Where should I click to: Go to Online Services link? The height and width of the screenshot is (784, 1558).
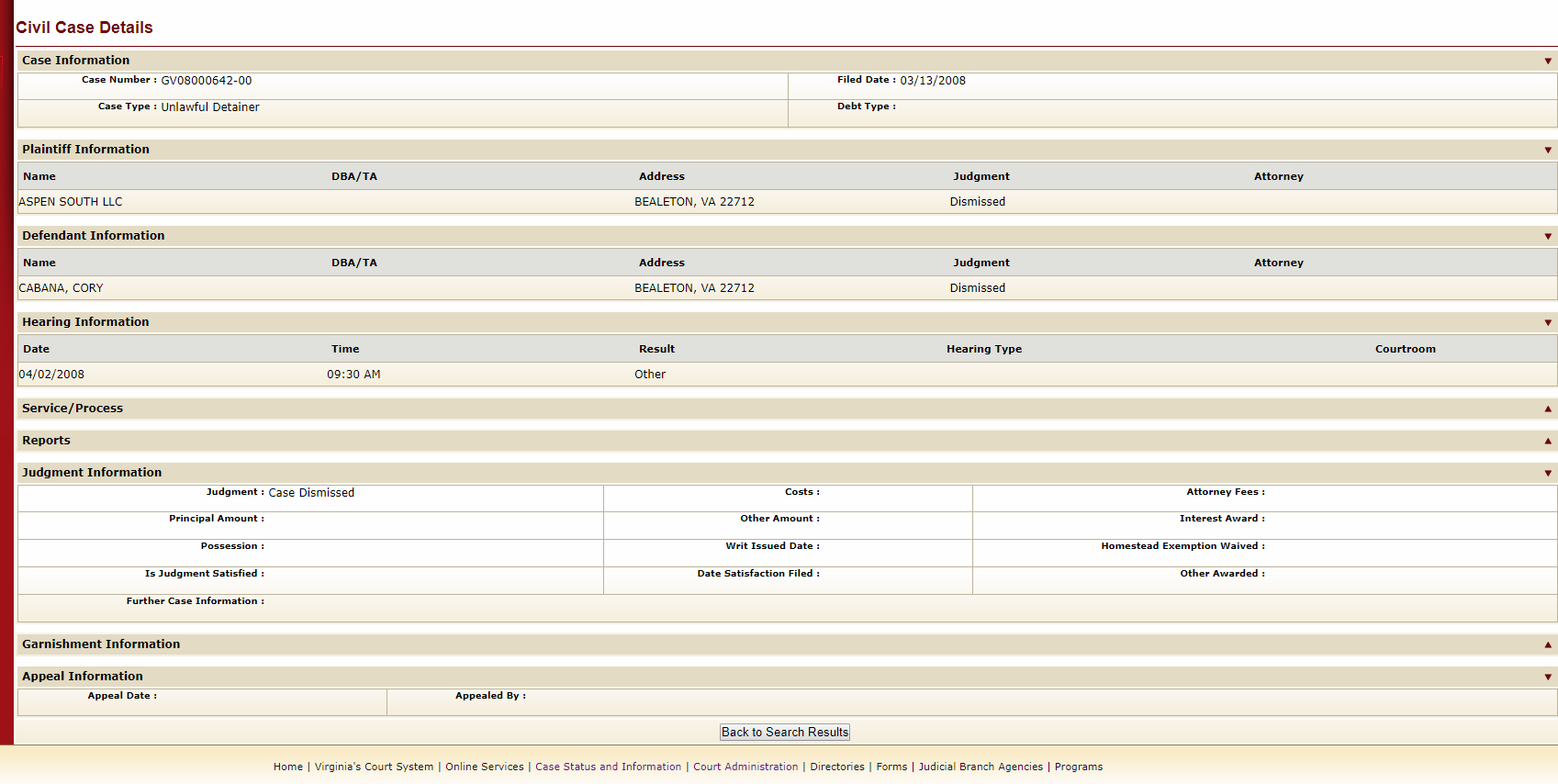pos(485,767)
